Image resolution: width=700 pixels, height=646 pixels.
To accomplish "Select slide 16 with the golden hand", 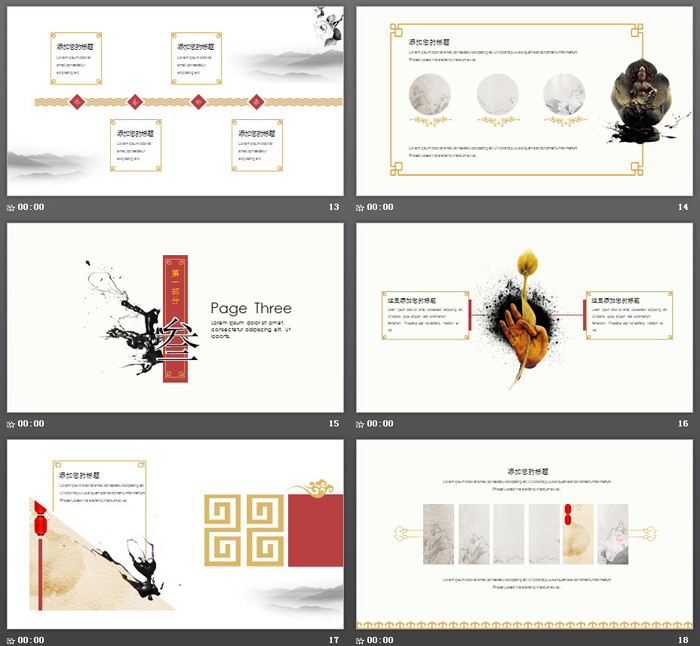I will [x=525, y=317].
